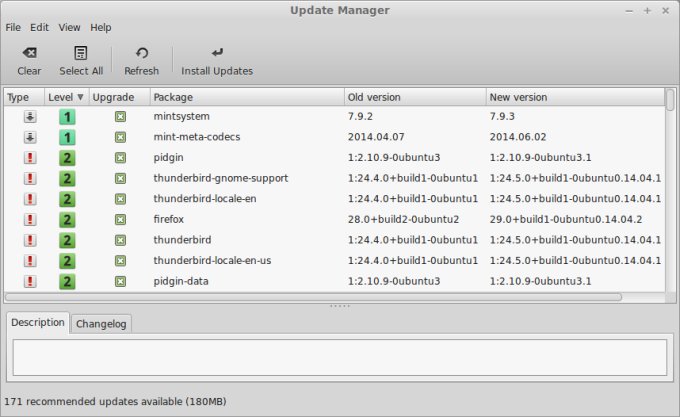Click the security alert icon for firefox

click(x=30, y=219)
